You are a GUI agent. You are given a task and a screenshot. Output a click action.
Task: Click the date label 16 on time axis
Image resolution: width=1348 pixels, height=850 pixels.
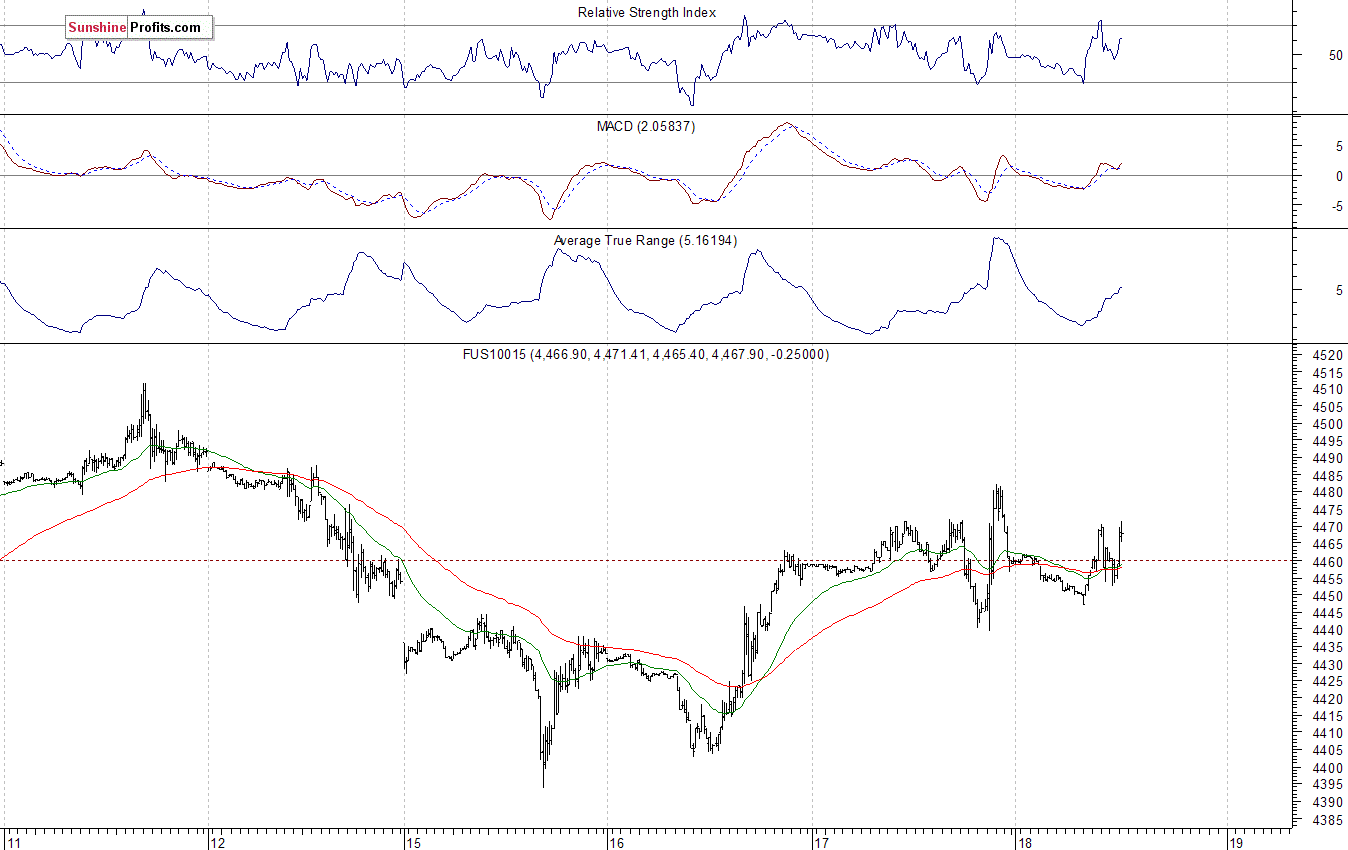pos(617,842)
